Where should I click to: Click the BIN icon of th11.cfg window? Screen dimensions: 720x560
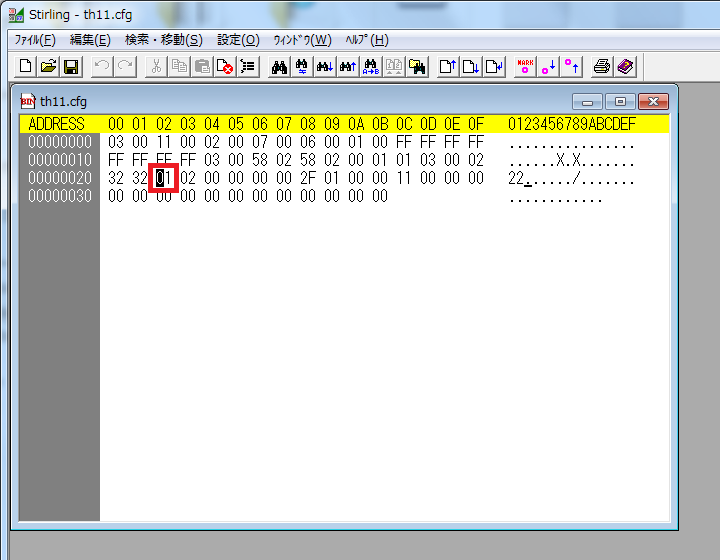pyautogui.click(x=28, y=101)
